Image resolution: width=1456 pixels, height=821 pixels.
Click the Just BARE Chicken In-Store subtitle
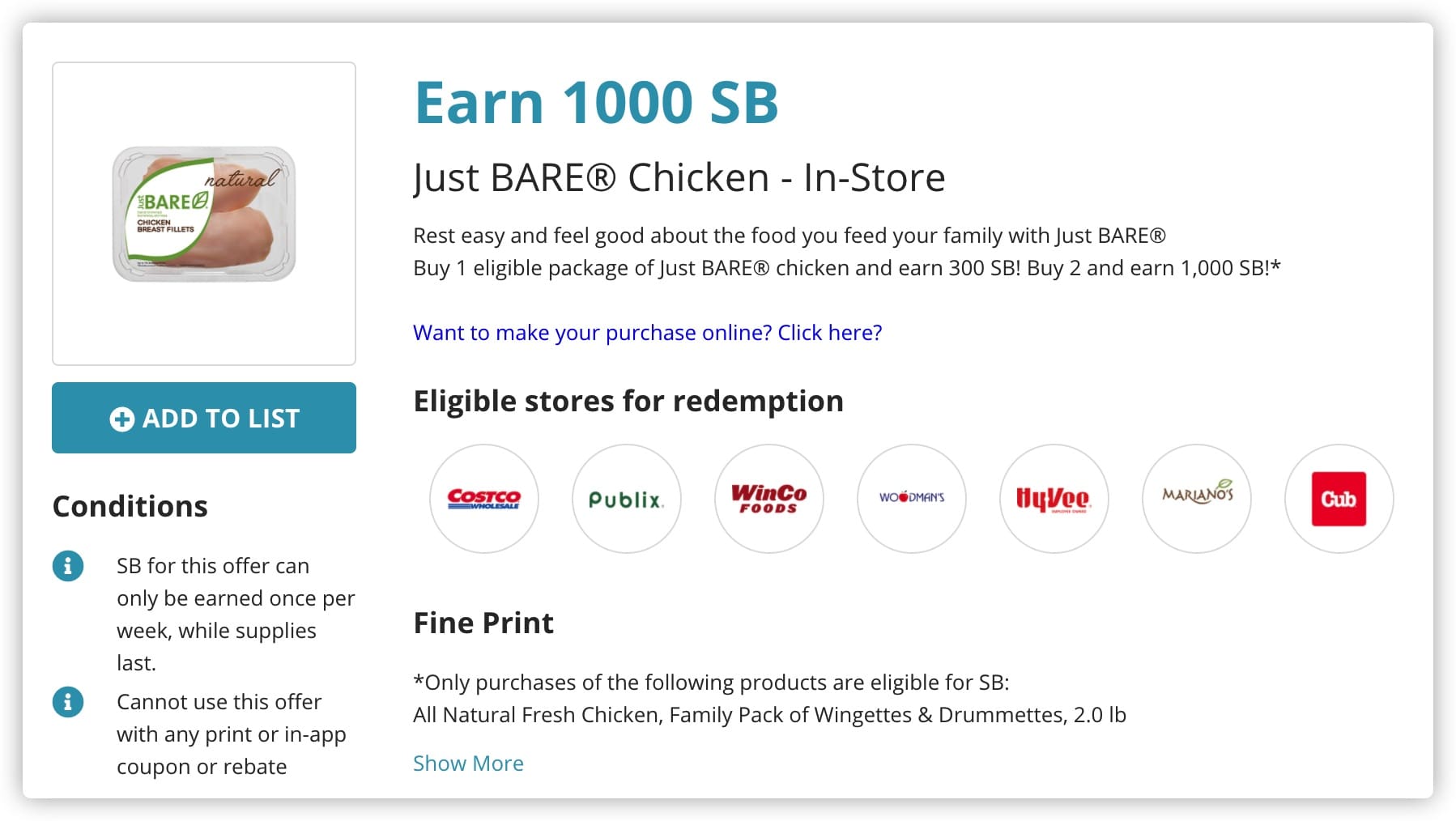click(x=679, y=177)
